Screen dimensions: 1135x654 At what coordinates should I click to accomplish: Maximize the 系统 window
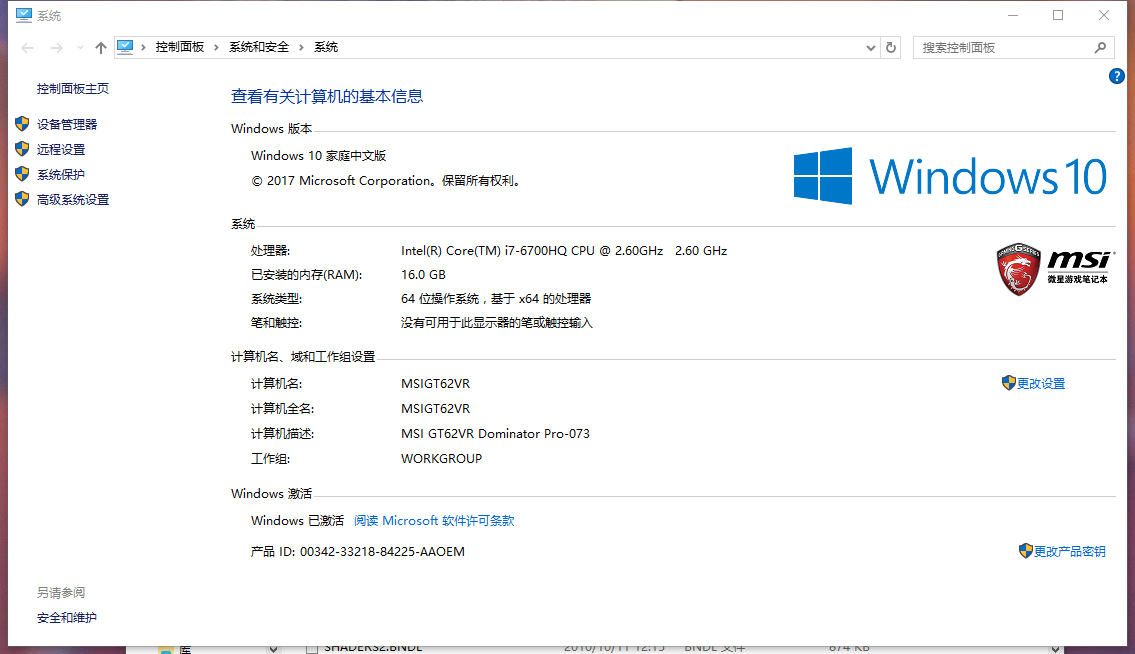coord(1058,15)
